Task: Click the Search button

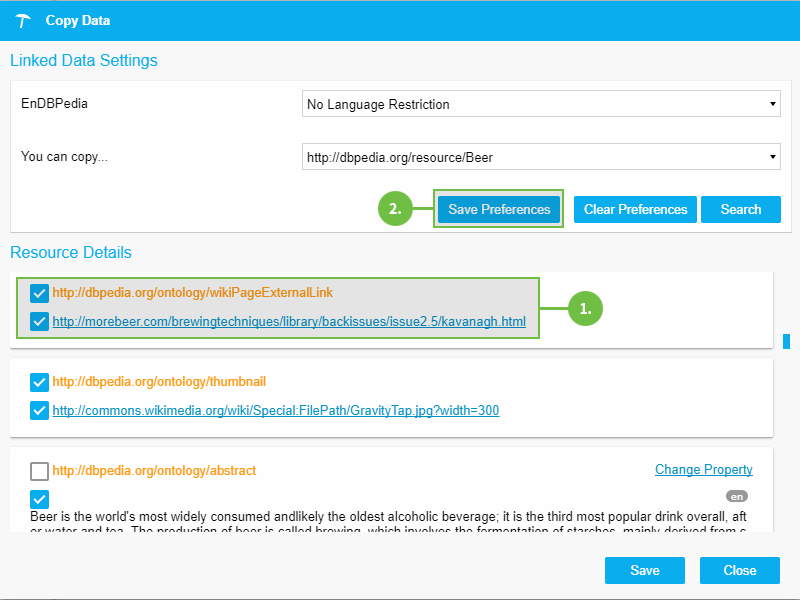Action: pos(740,209)
